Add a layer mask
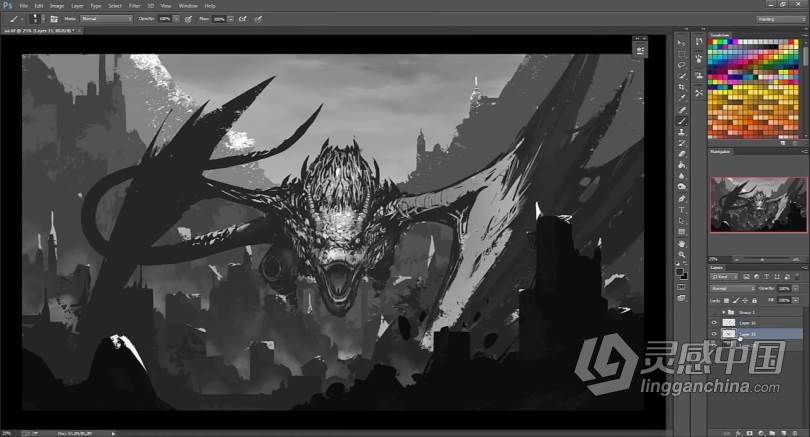This screenshot has width=810, height=437. coord(750,433)
